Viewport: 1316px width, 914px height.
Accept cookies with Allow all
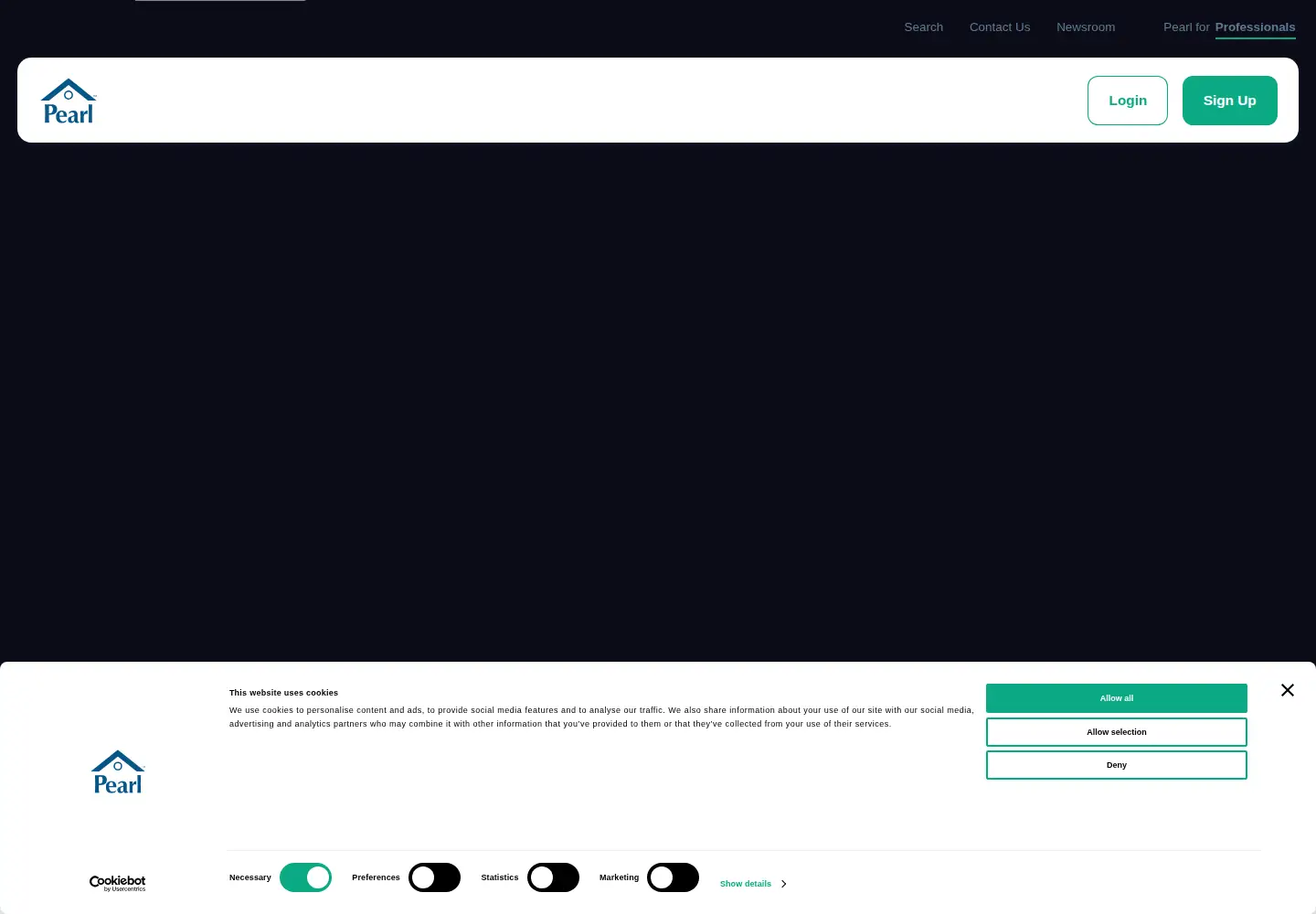coord(1117,698)
